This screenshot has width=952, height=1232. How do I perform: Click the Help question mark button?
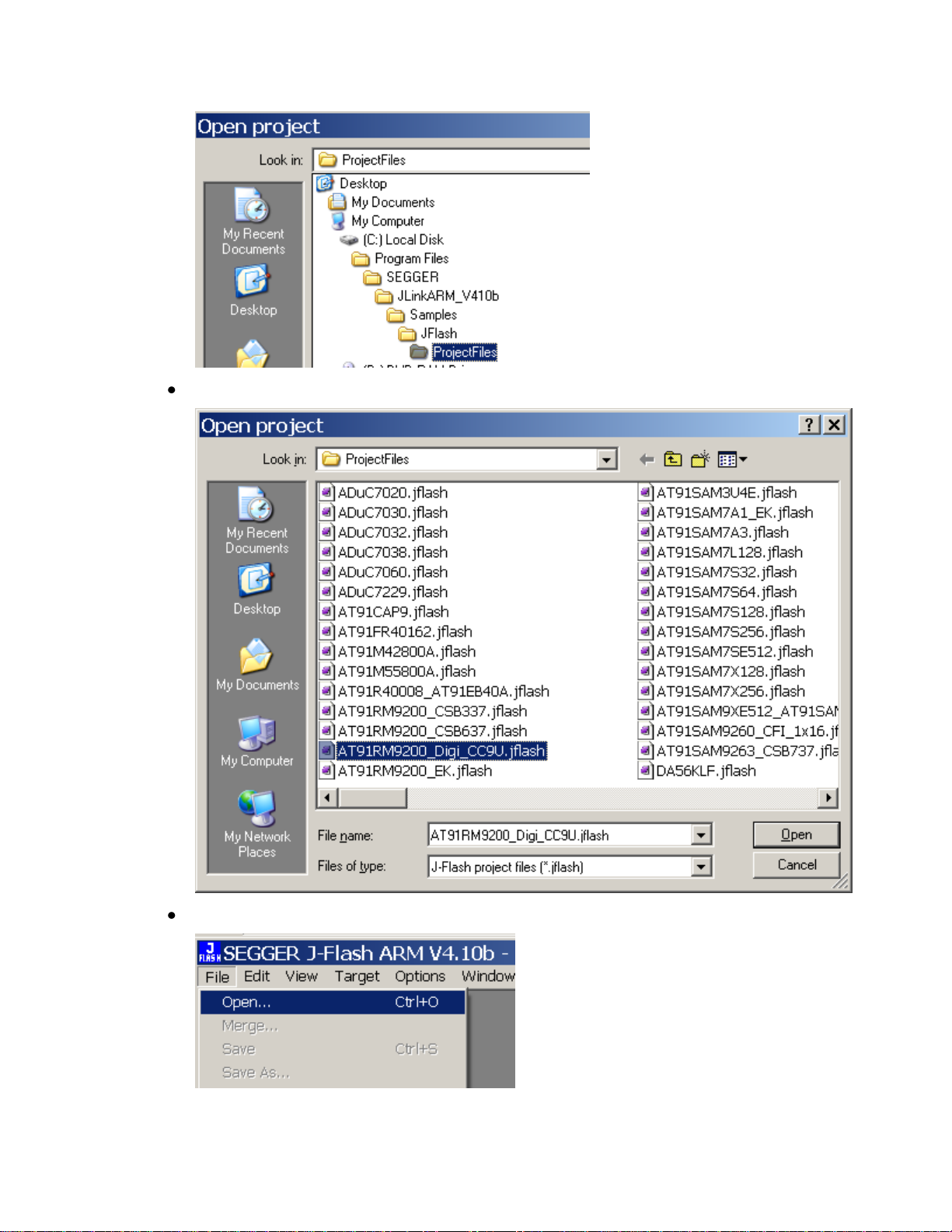[809, 424]
